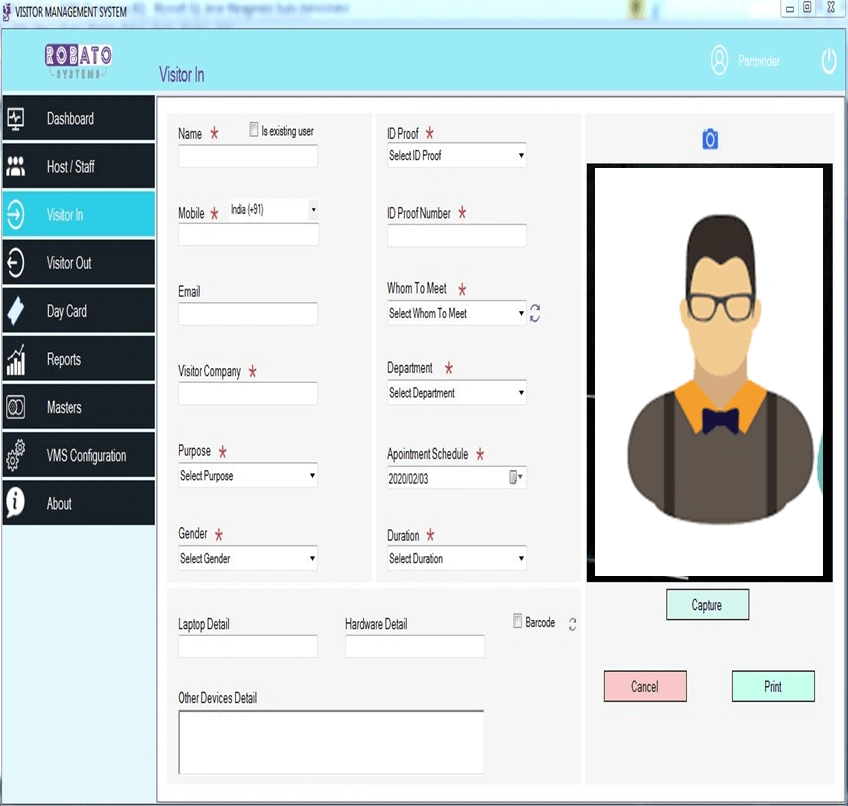This screenshot has height=806, width=848.
Task: Open the Select ID Proof dropdown
Action: 522,155
